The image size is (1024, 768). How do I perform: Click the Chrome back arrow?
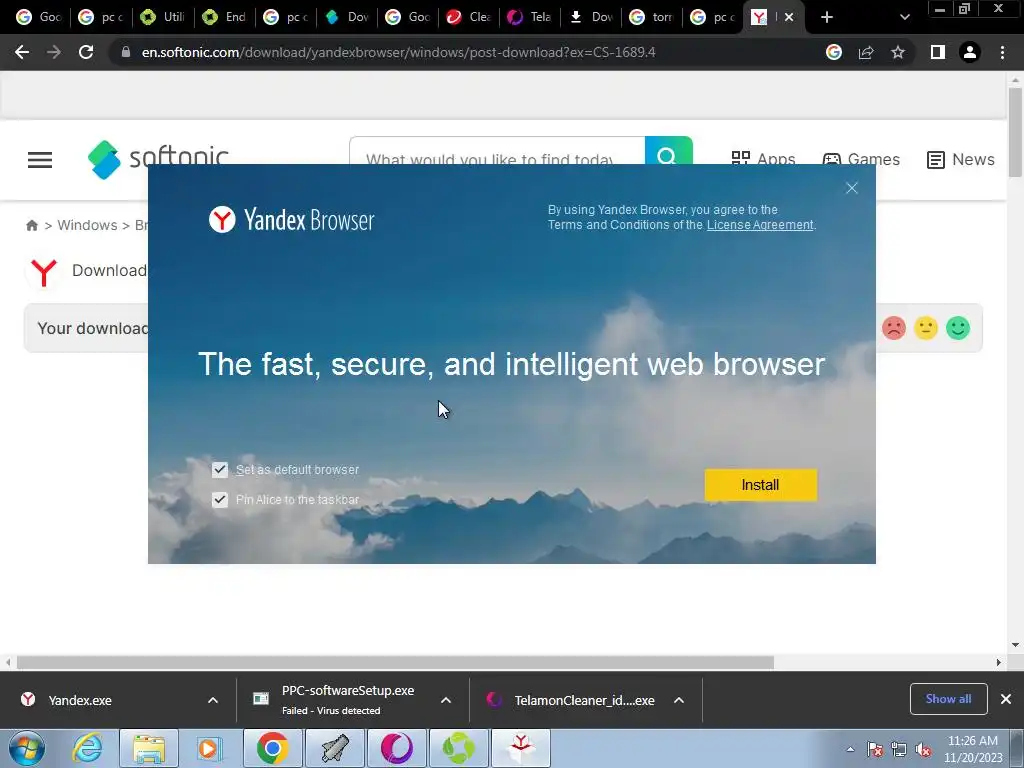click(22, 52)
